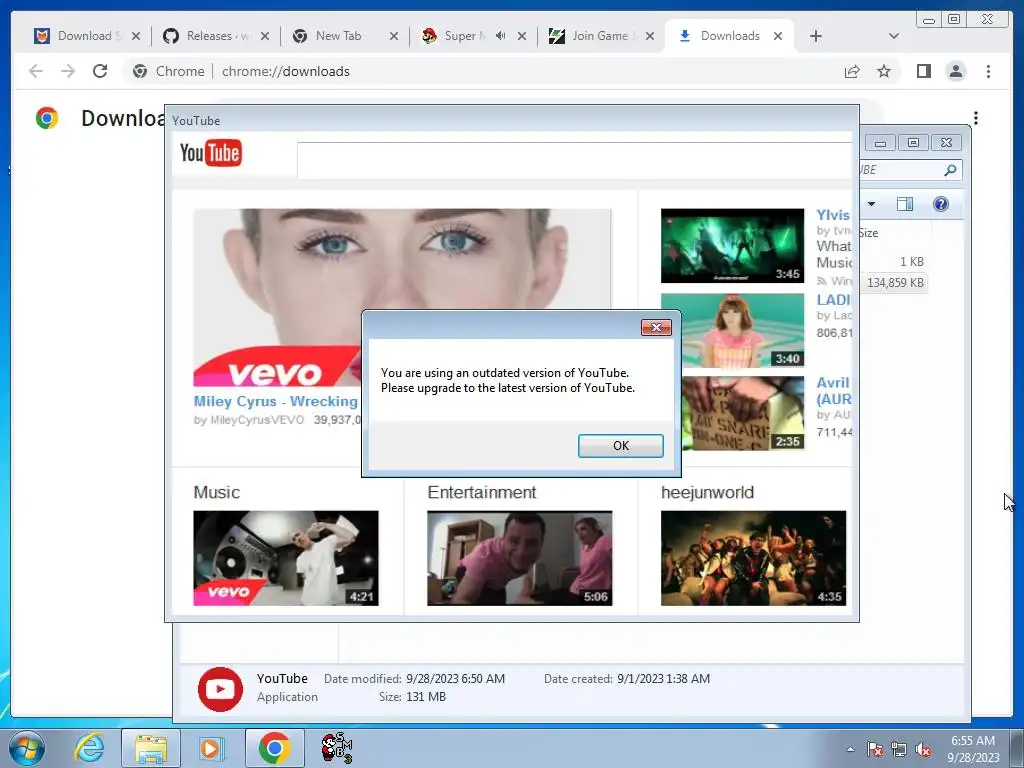Play the Ylvis video thumbnail lasting 3:45
1024x768 pixels.
coord(732,246)
